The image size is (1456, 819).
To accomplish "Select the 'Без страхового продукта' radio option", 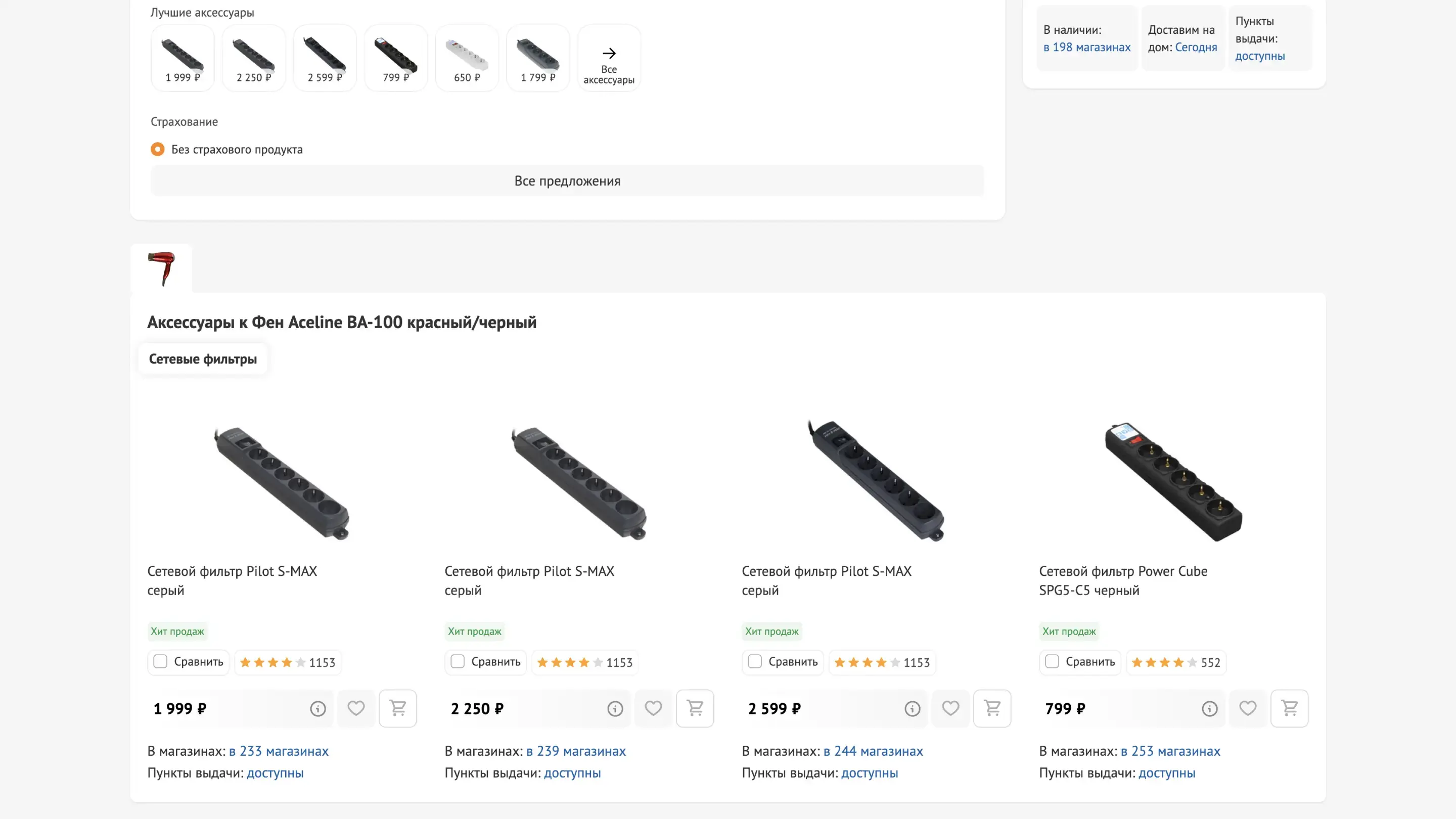I will point(158,149).
